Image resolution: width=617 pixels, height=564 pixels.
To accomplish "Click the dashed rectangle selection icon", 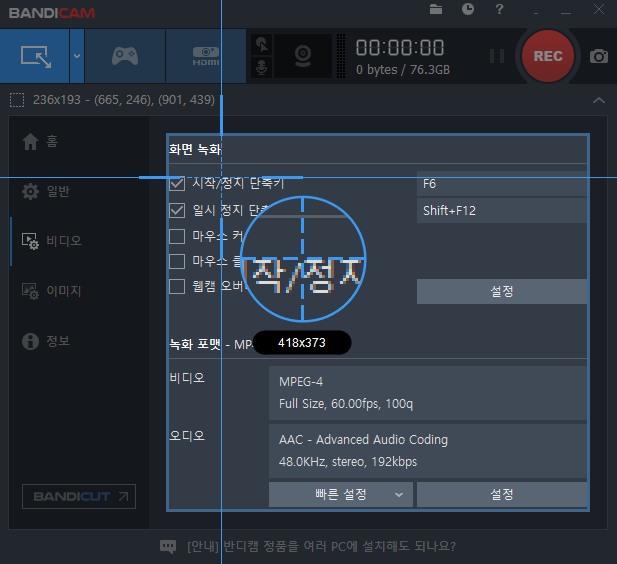I will click(17, 100).
